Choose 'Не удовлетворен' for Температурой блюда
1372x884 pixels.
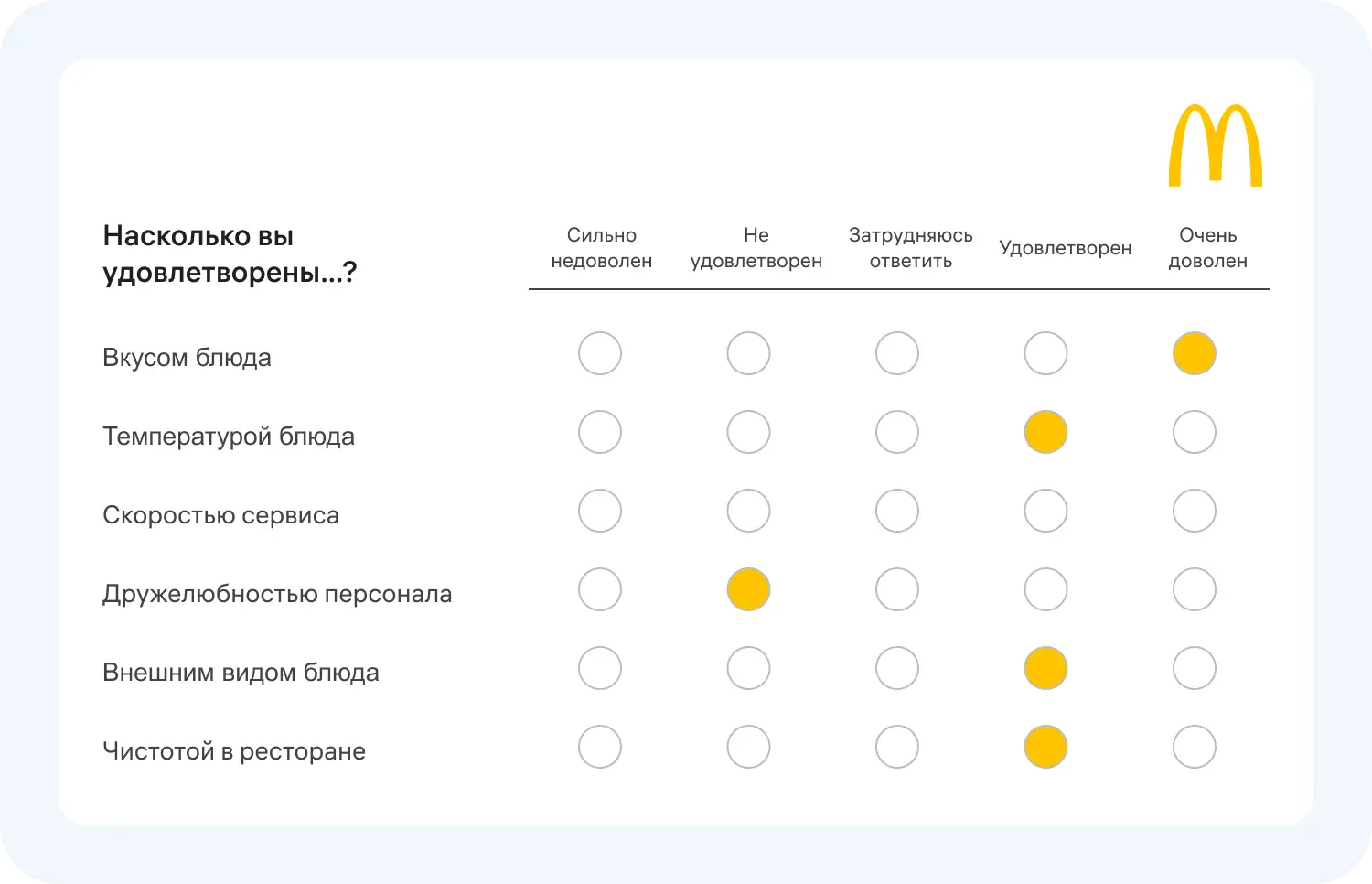(x=748, y=432)
